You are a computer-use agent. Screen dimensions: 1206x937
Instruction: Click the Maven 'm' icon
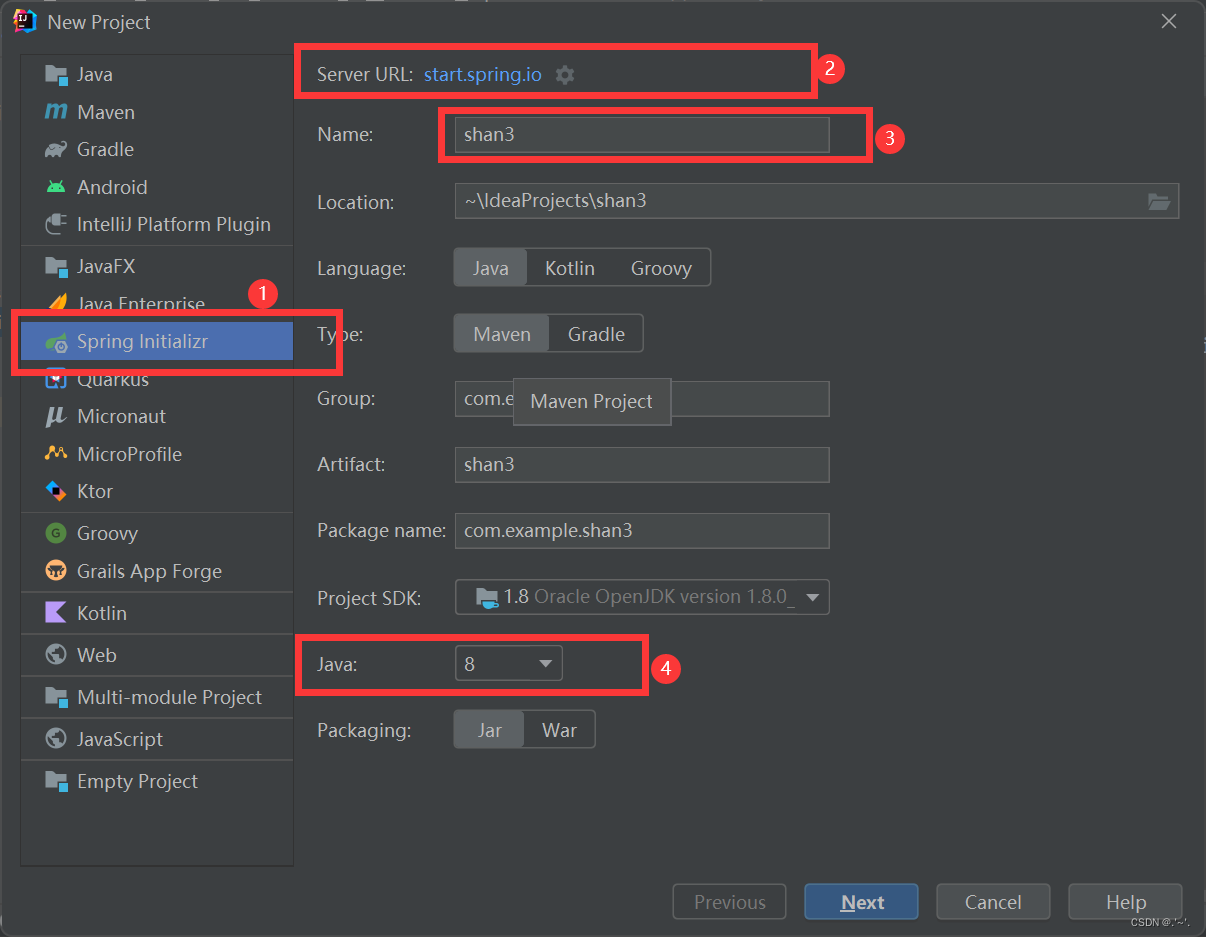56,112
